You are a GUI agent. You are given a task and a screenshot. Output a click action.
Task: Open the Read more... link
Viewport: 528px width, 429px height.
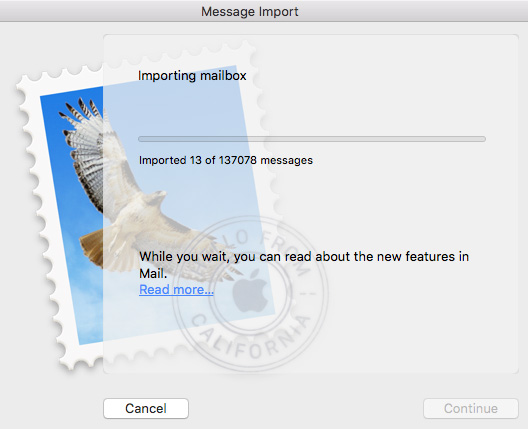(x=176, y=290)
